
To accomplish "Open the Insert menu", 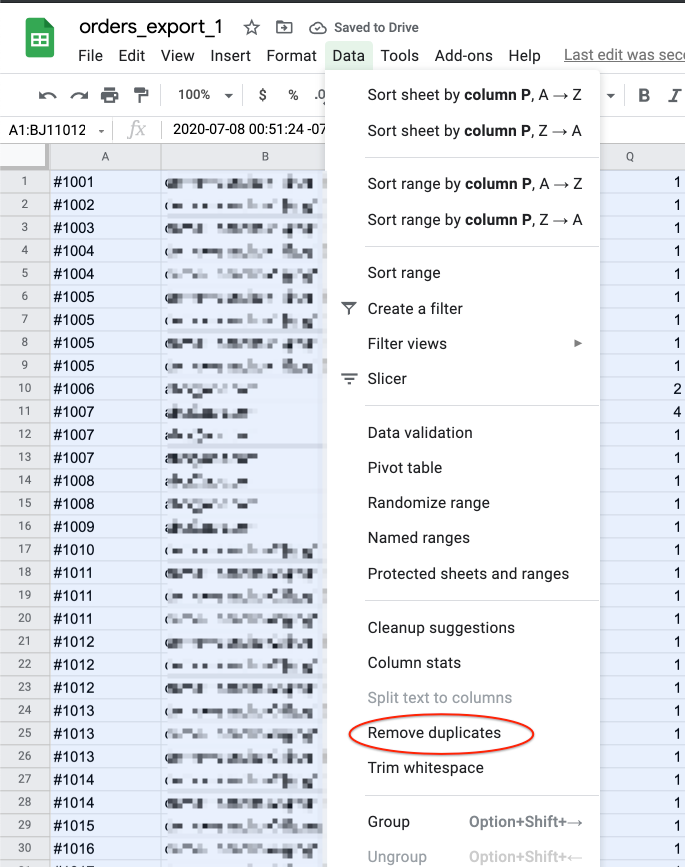I will click(231, 56).
